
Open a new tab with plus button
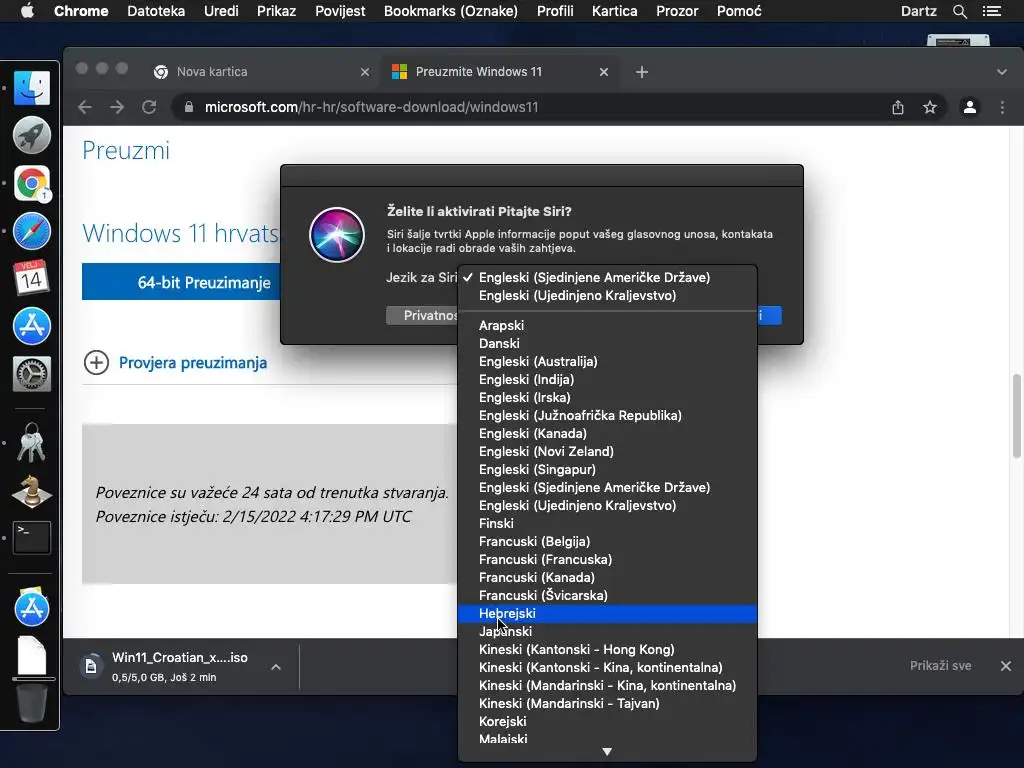point(642,72)
